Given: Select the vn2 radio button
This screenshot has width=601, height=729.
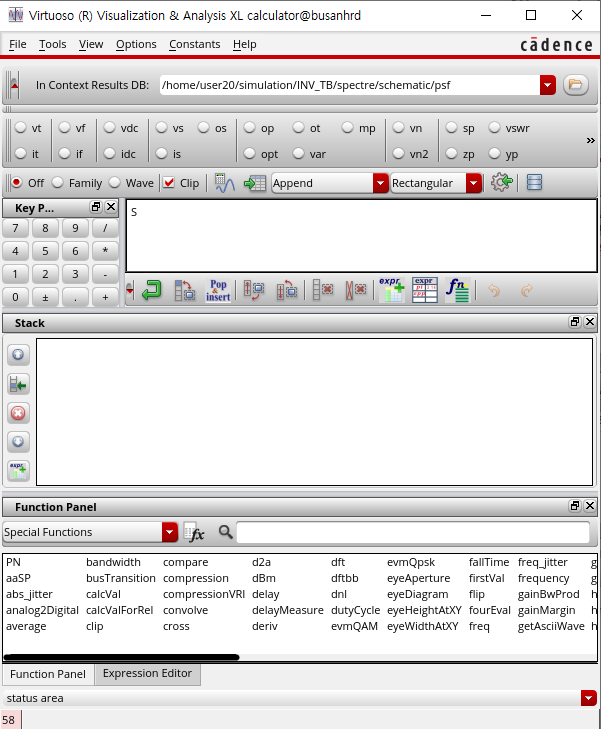Looking at the screenshot, I should click(398, 153).
